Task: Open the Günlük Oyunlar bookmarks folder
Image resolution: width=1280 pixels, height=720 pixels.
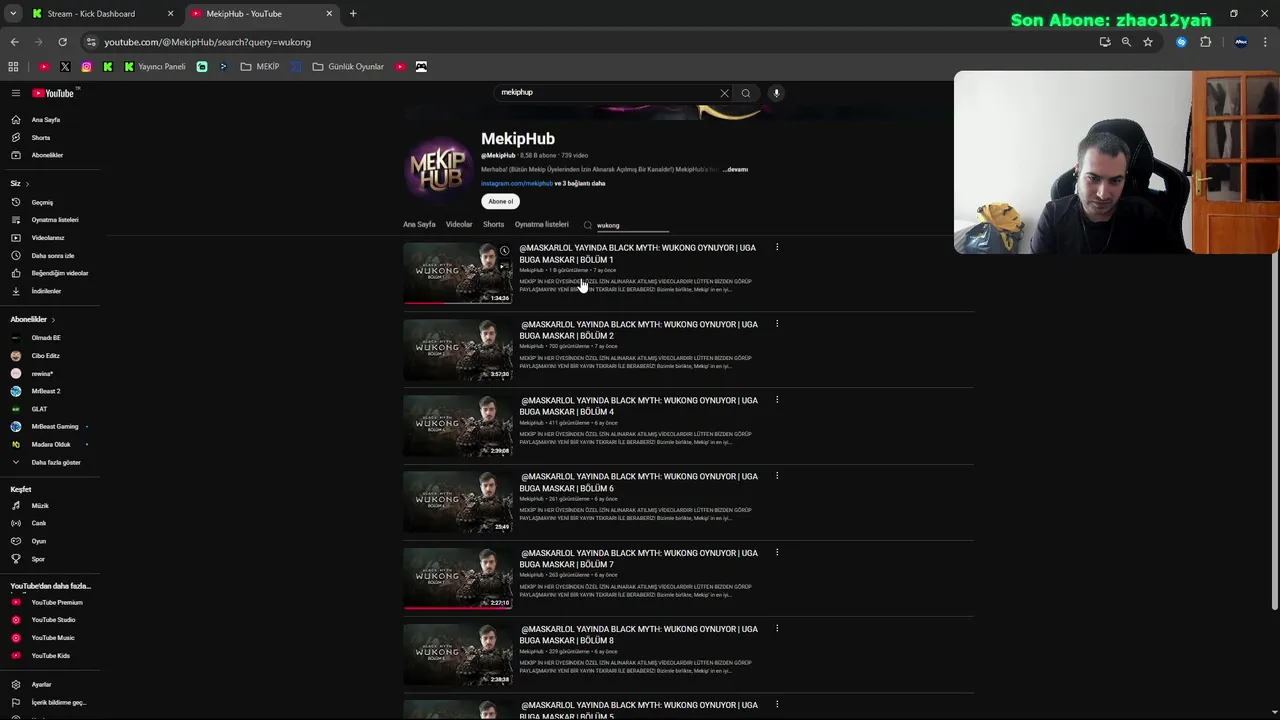Action: click(x=348, y=67)
